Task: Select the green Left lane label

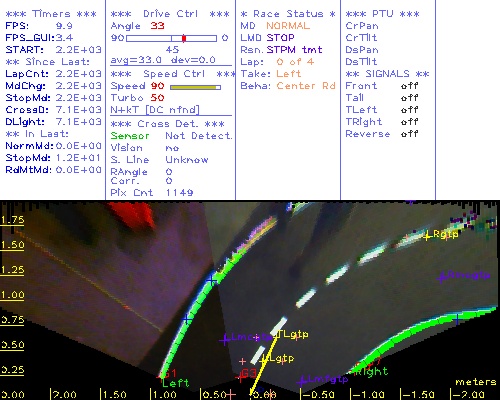Action: (175, 383)
